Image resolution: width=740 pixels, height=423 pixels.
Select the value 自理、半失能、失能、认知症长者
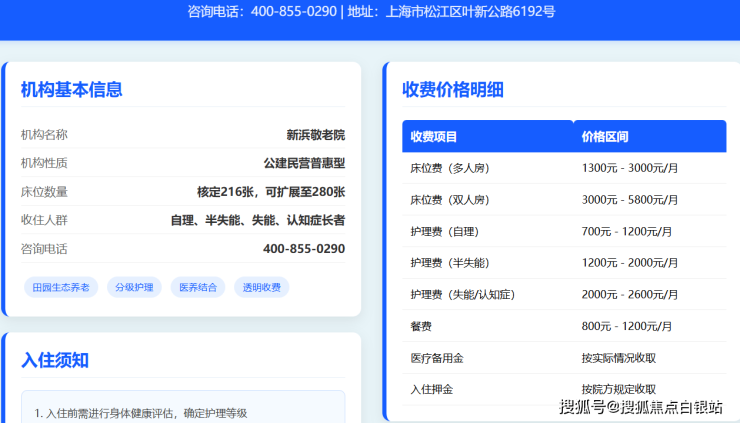click(258, 220)
